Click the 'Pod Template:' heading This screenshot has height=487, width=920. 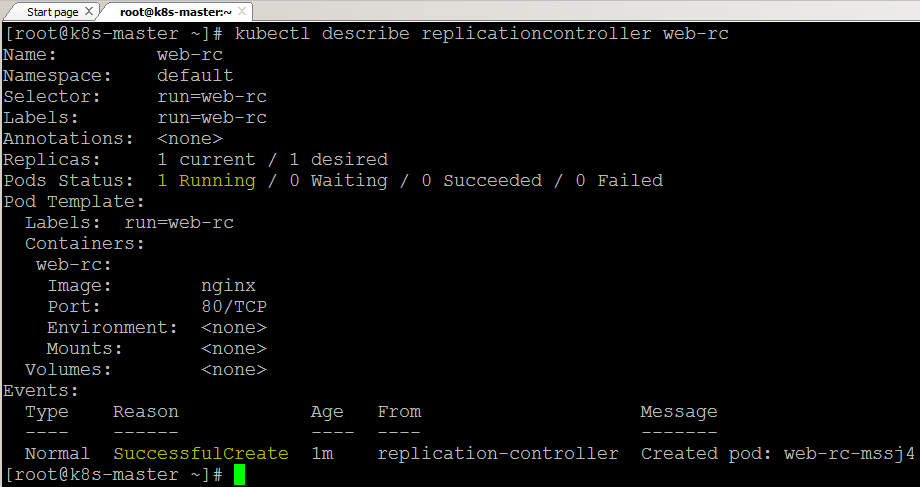pyautogui.click(x=74, y=202)
